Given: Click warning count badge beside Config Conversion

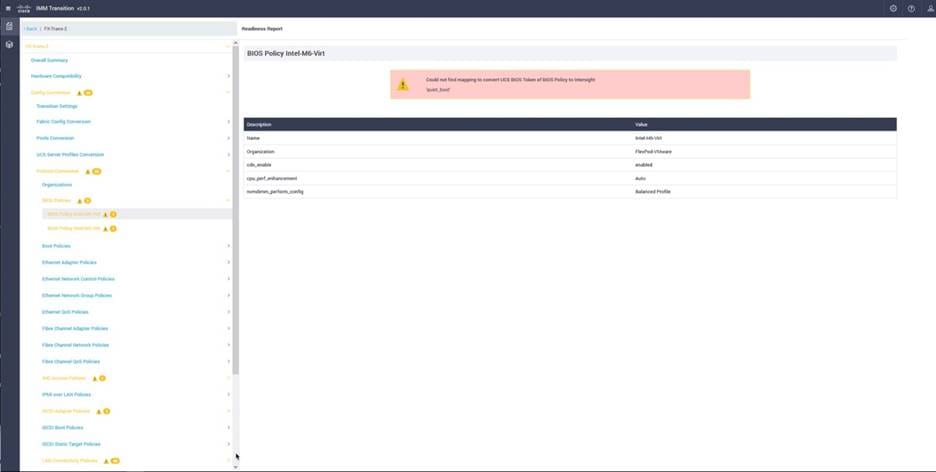Looking at the screenshot, I should tap(88, 93).
